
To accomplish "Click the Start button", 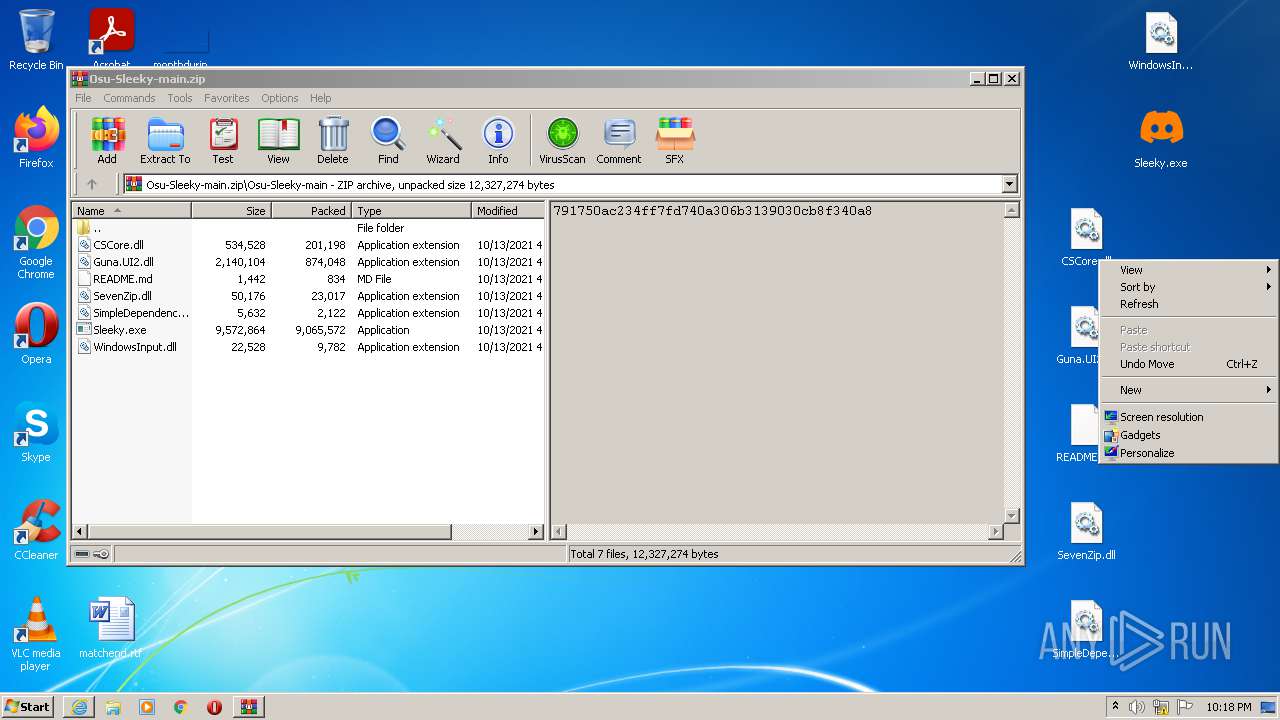I will [28, 707].
